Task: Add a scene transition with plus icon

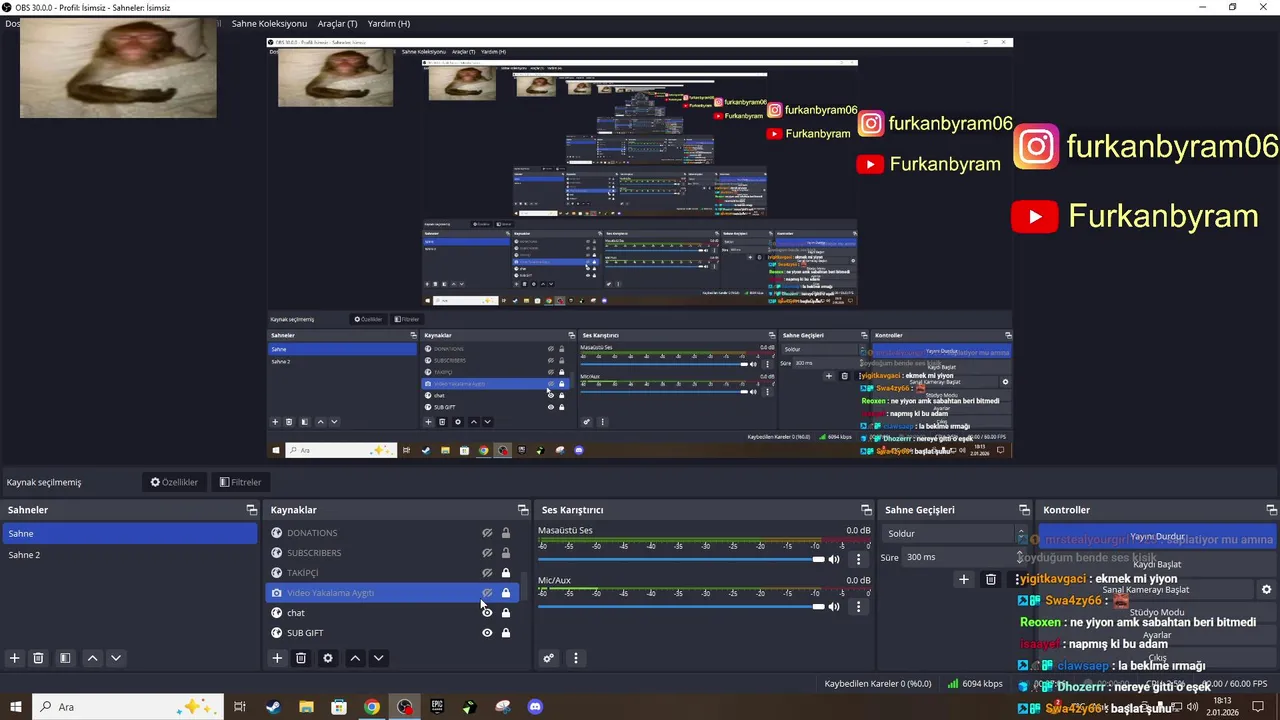Action: point(964,579)
